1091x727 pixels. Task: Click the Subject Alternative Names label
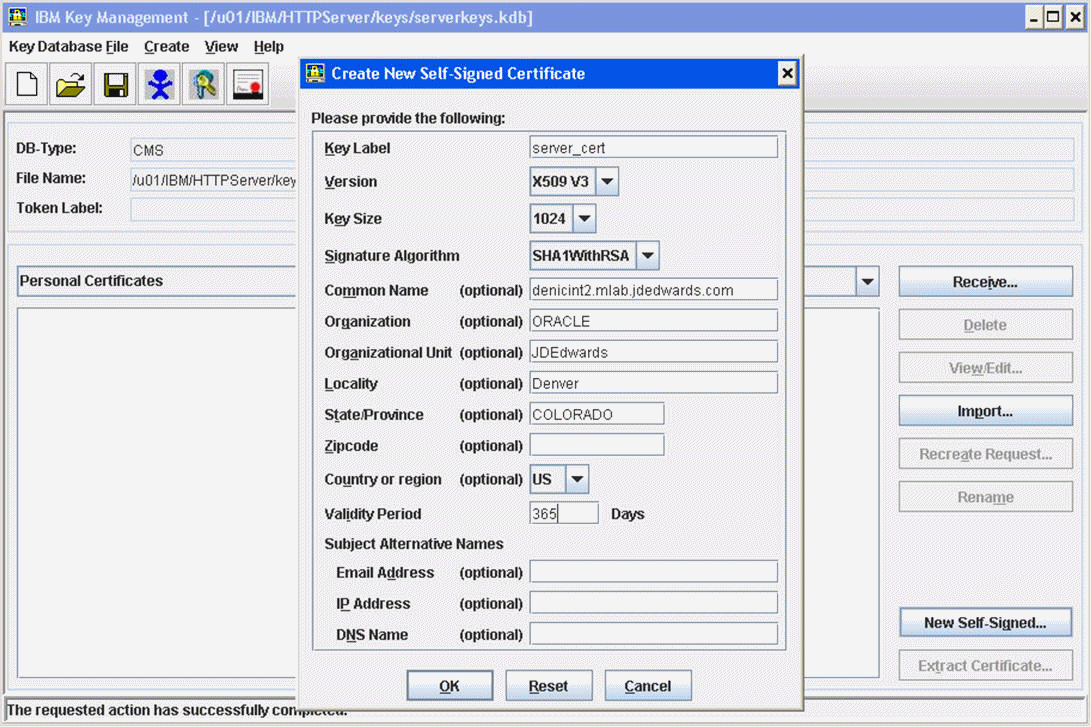(414, 544)
